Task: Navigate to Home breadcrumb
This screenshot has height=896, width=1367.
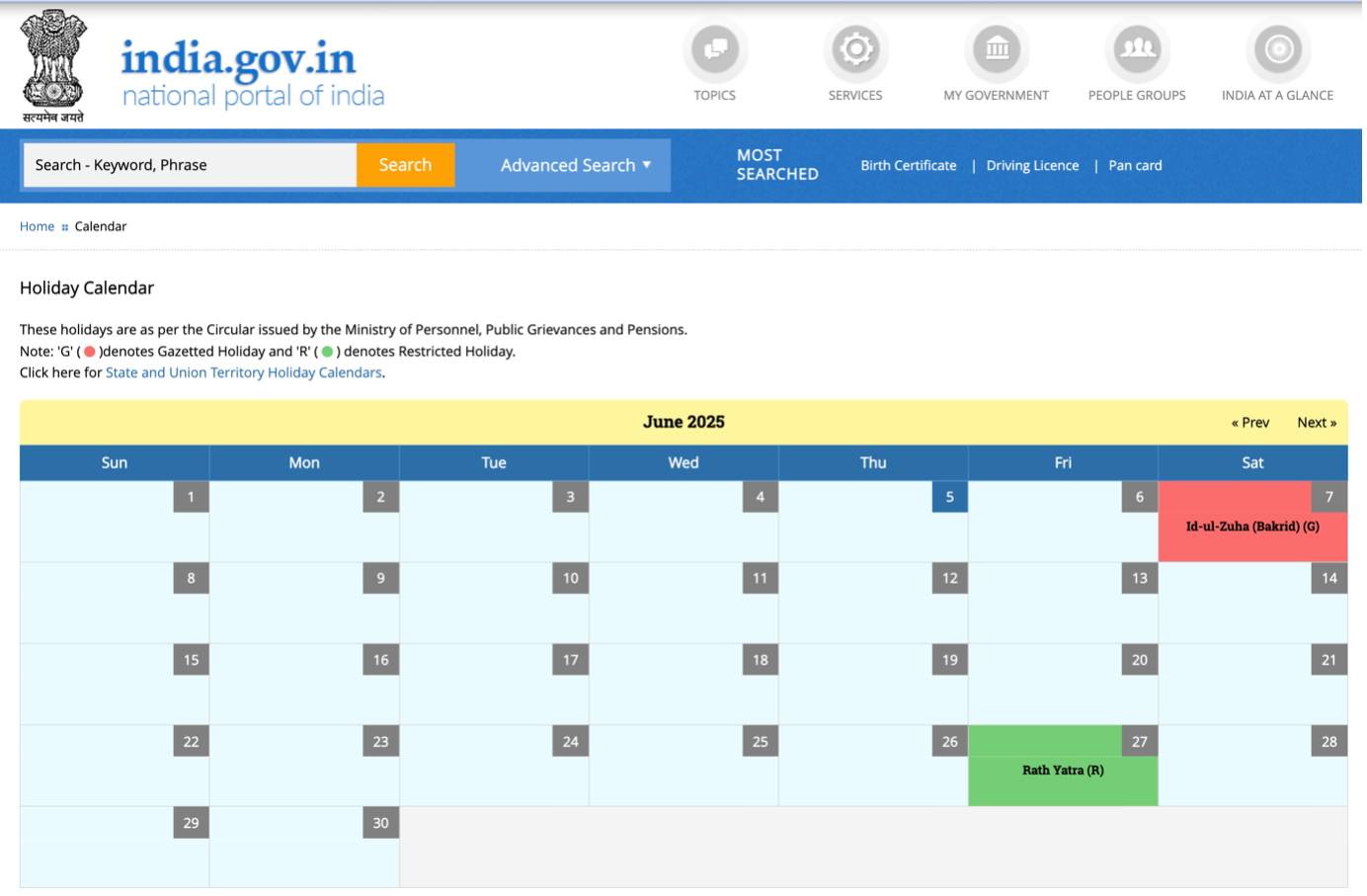Action: (37, 226)
